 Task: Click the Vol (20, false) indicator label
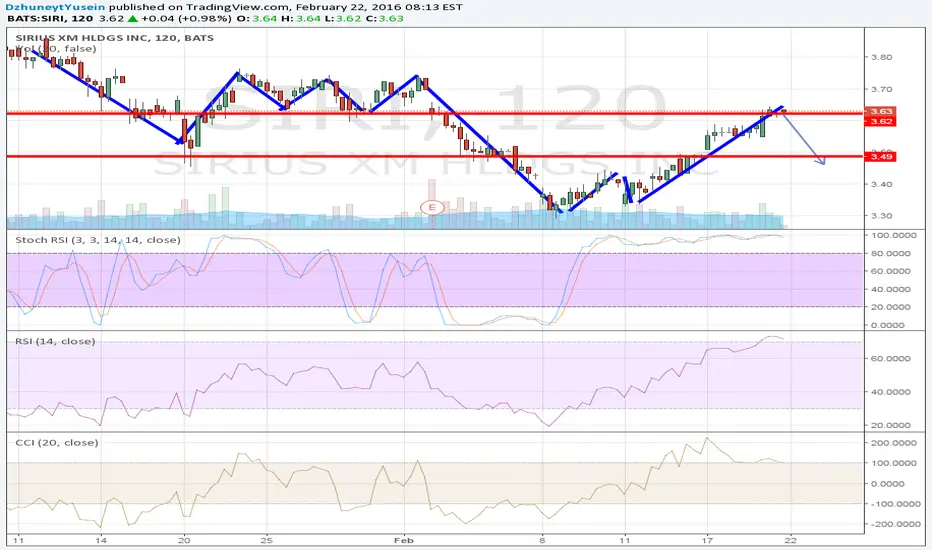(x=56, y=49)
